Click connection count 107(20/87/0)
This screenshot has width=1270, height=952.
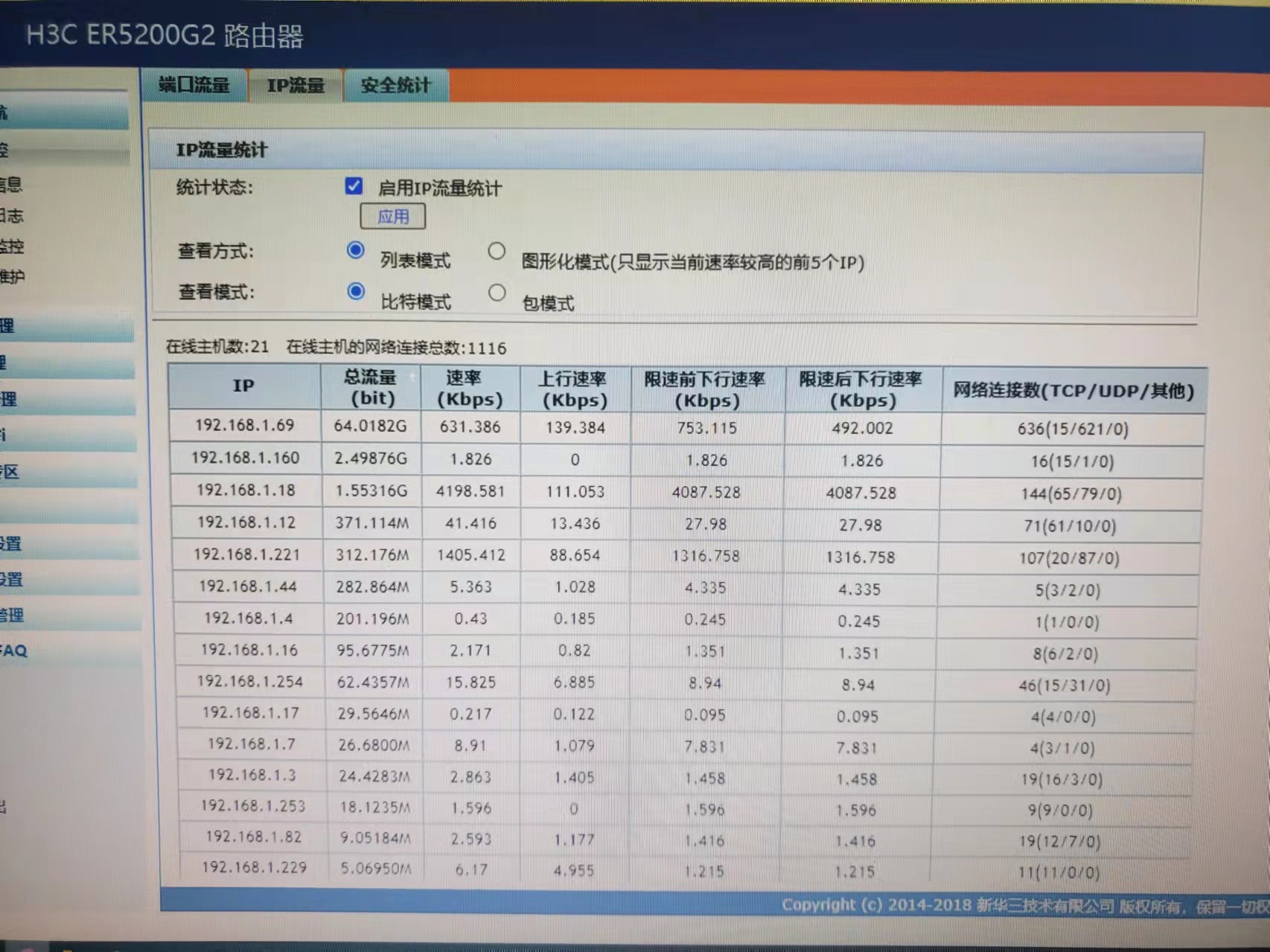tap(1069, 558)
